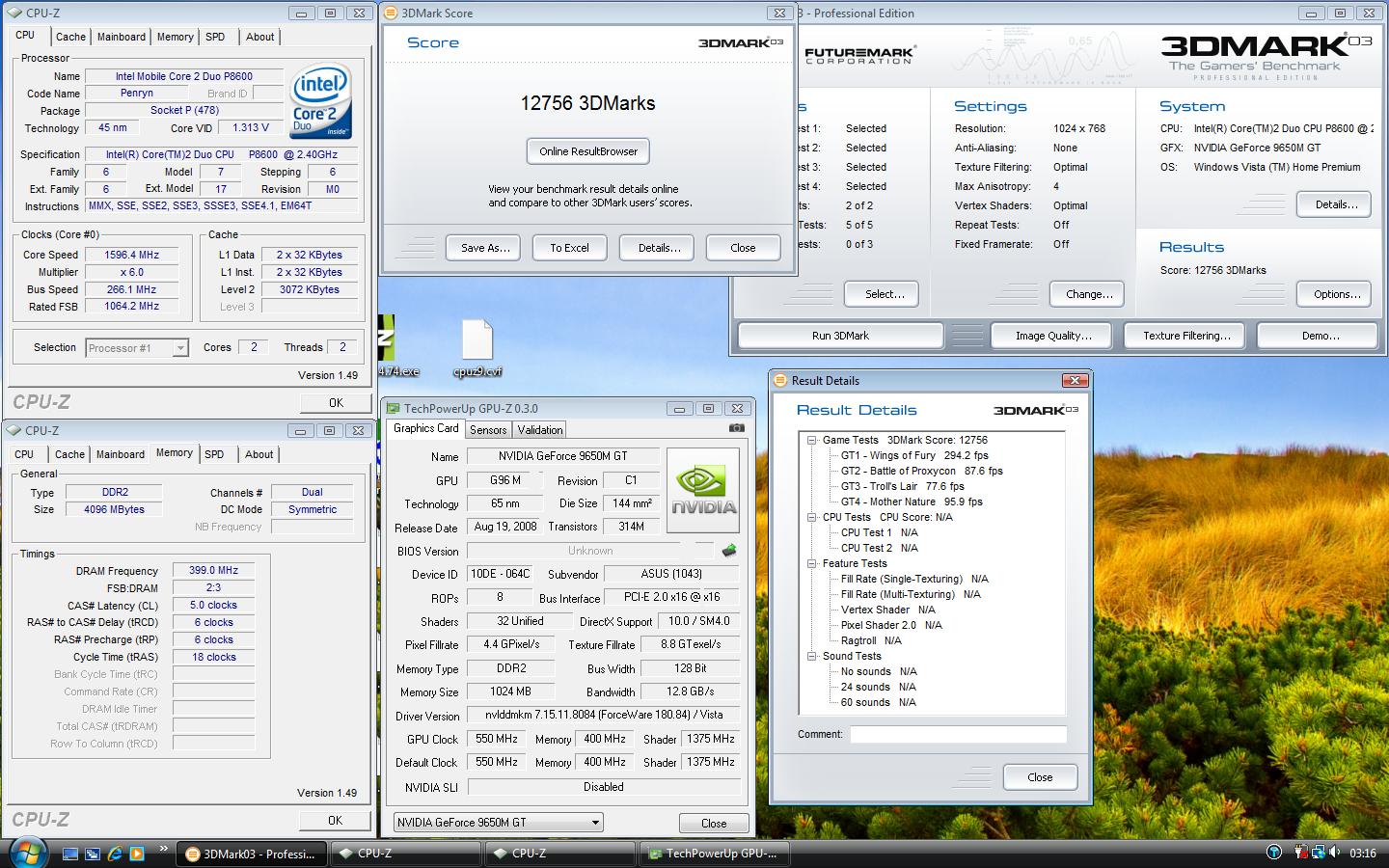
Task: Click the GPU-Z title bar icon
Action: click(x=393, y=409)
